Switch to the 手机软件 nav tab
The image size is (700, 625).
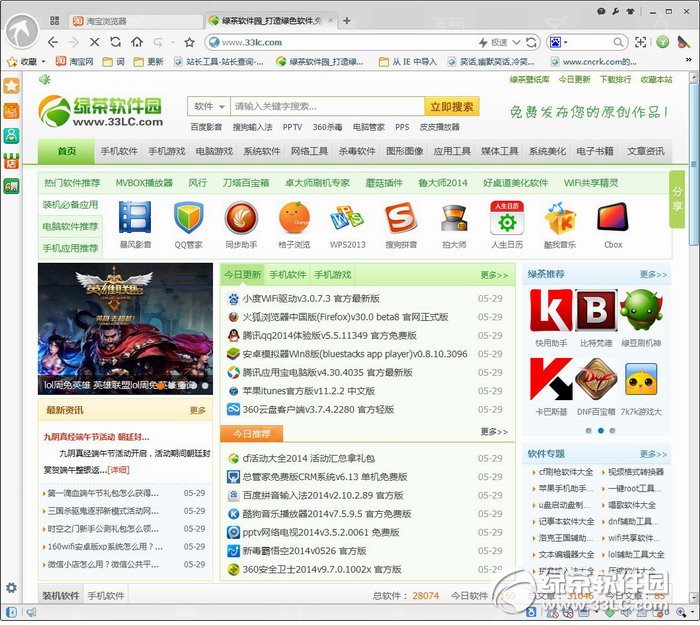(118, 151)
